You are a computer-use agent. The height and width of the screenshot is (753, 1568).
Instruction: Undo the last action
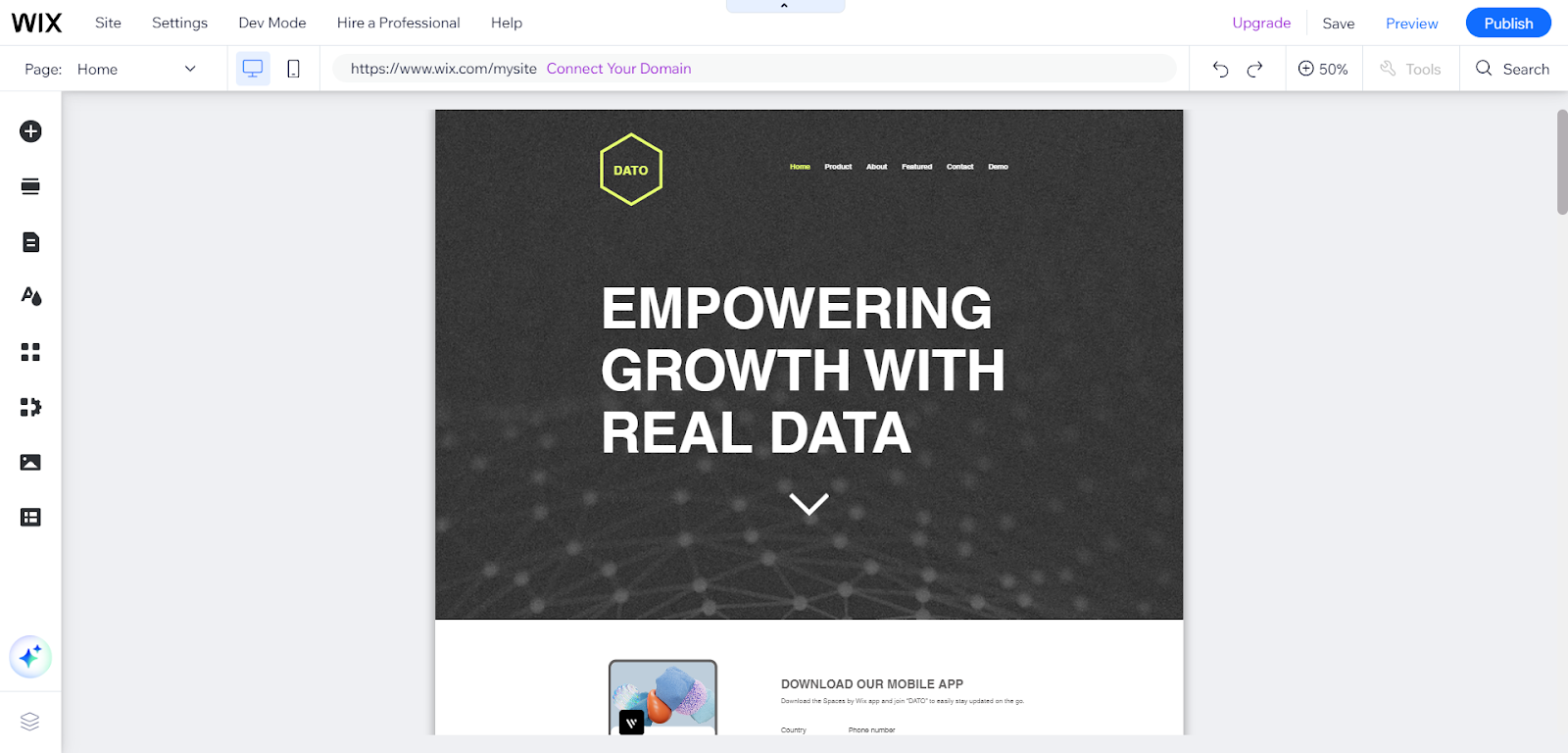(x=1220, y=69)
